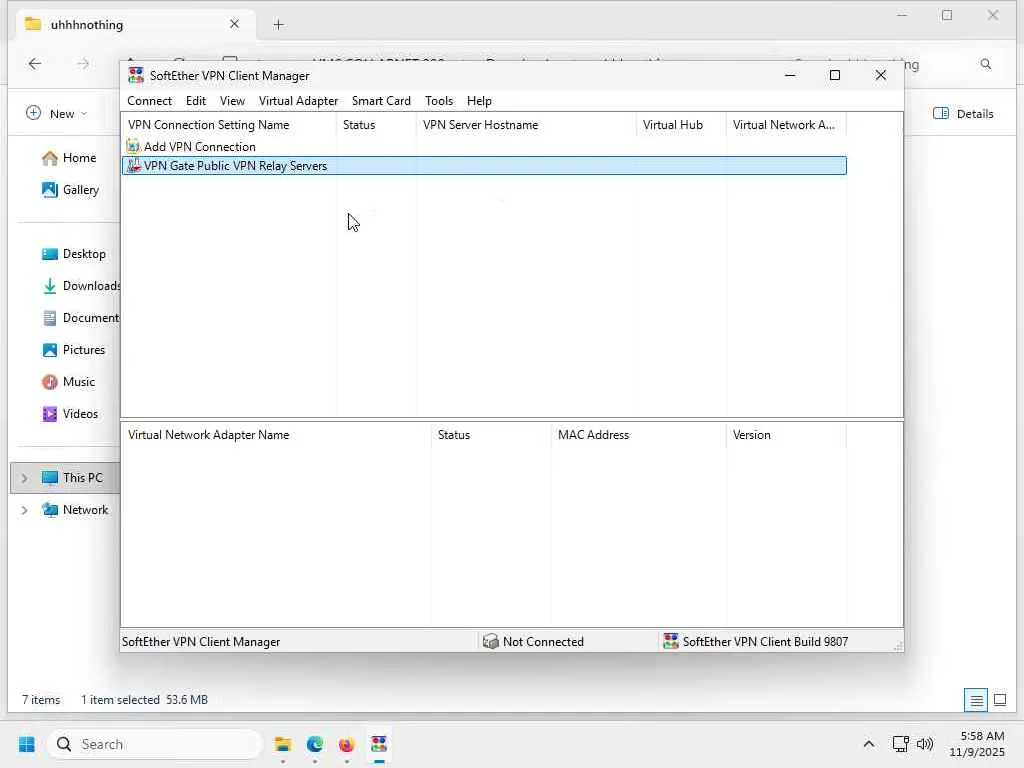Click the Add VPN Connection icon
Viewport: 1024px width, 768px height.
click(x=133, y=146)
